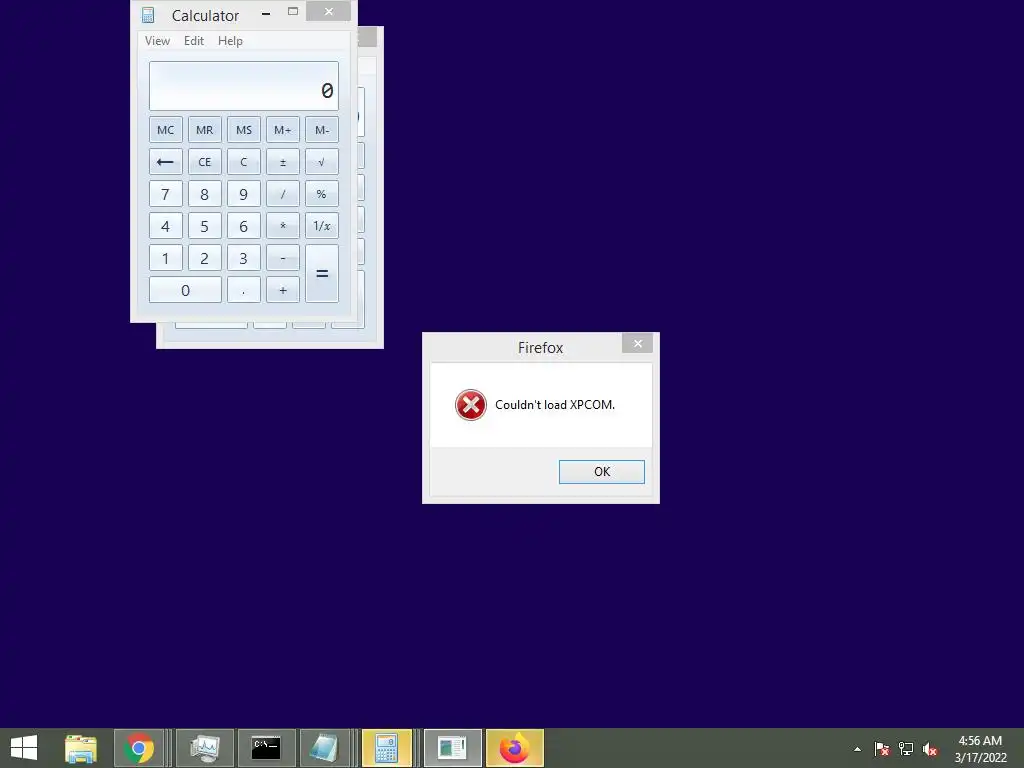Click the M+ memory add key

pos(283,129)
